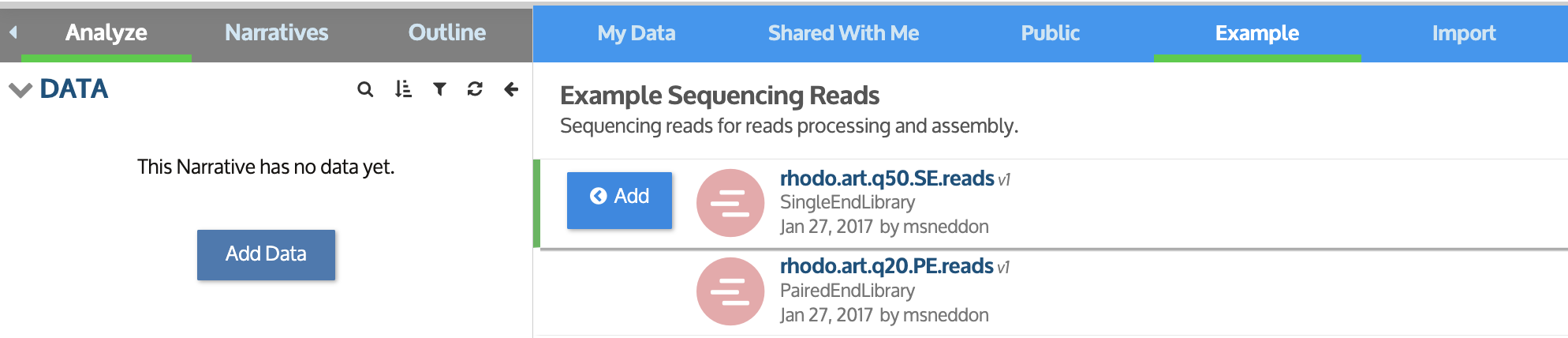Image resolution: width=1568 pixels, height=338 pixels.
Task: Click the rhodo.art.q50.SE.reads type icon
Action: (730, 203)
